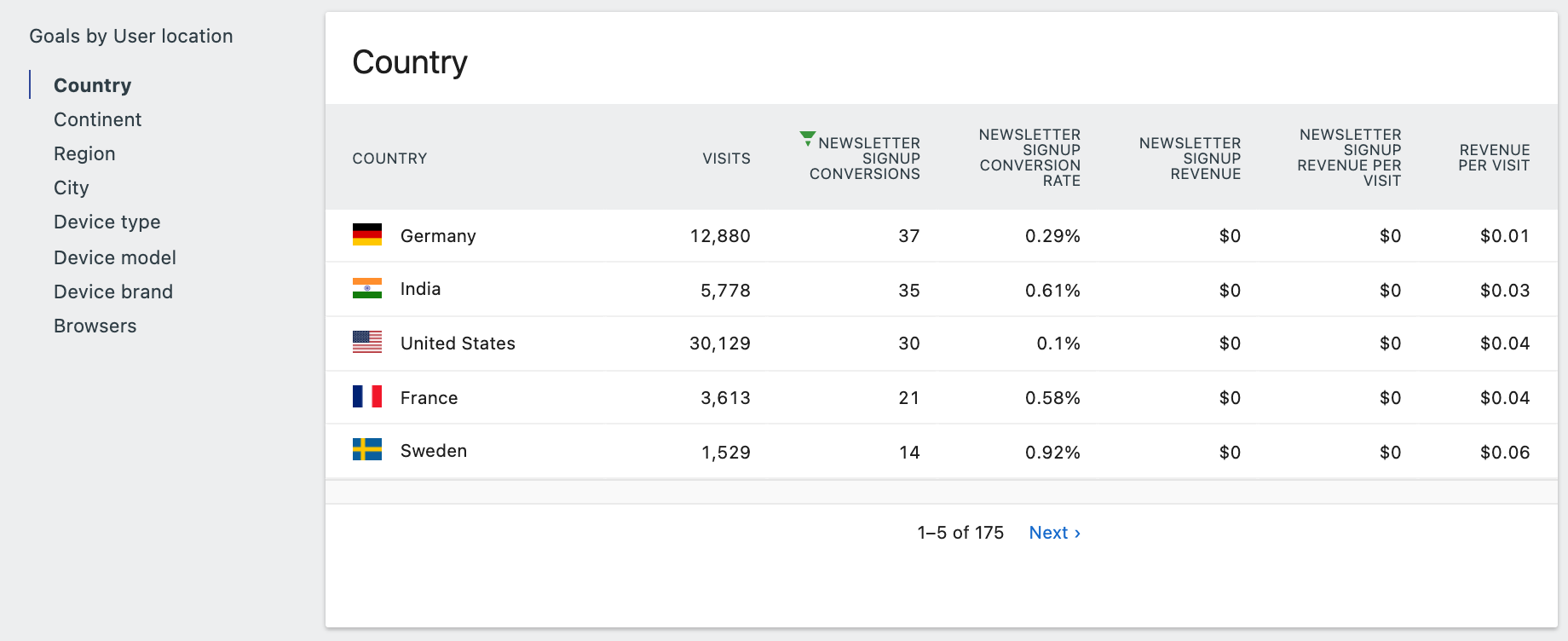Go to the Next results page
Viewport: 1568px width, 641px height.
(1054, 533)
